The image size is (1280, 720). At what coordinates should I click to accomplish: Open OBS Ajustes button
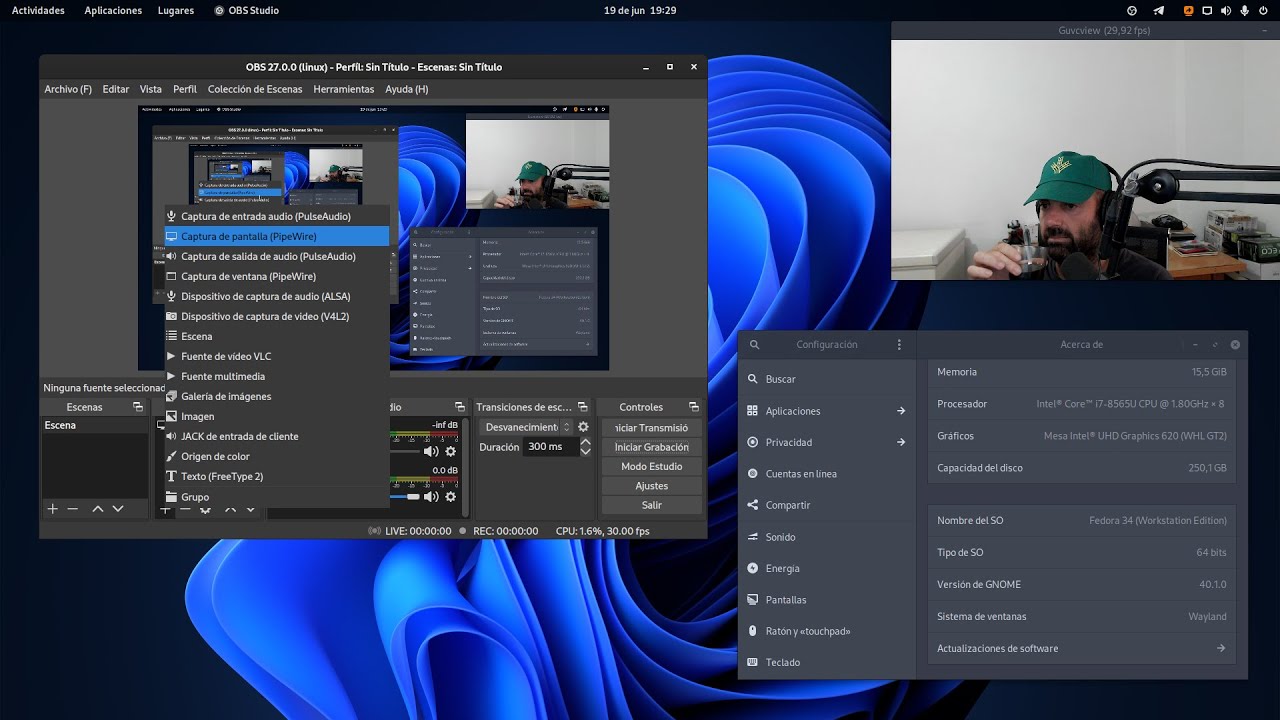[x=652, y=485]
